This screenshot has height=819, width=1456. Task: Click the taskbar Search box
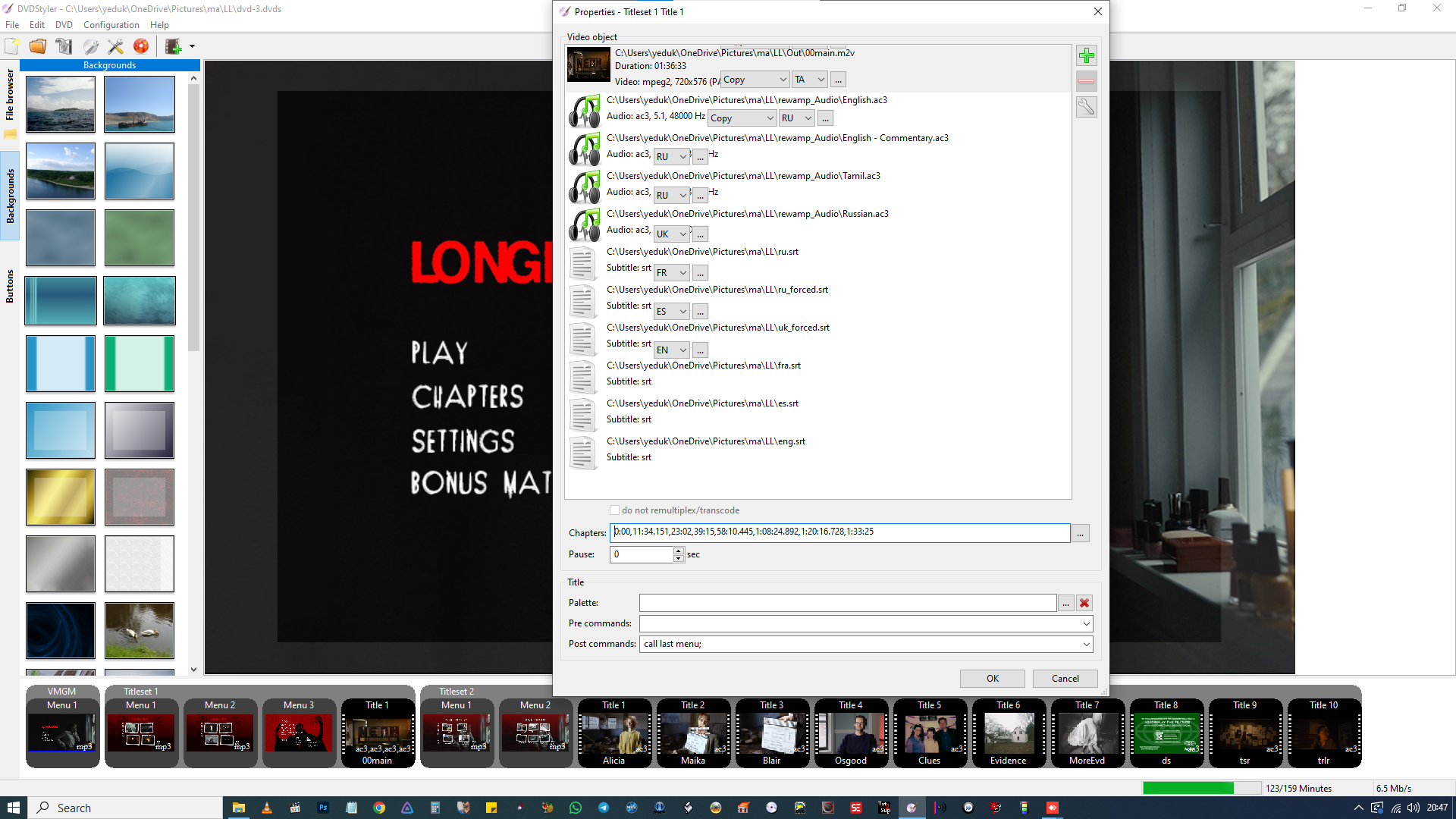[x=126, y=808]
